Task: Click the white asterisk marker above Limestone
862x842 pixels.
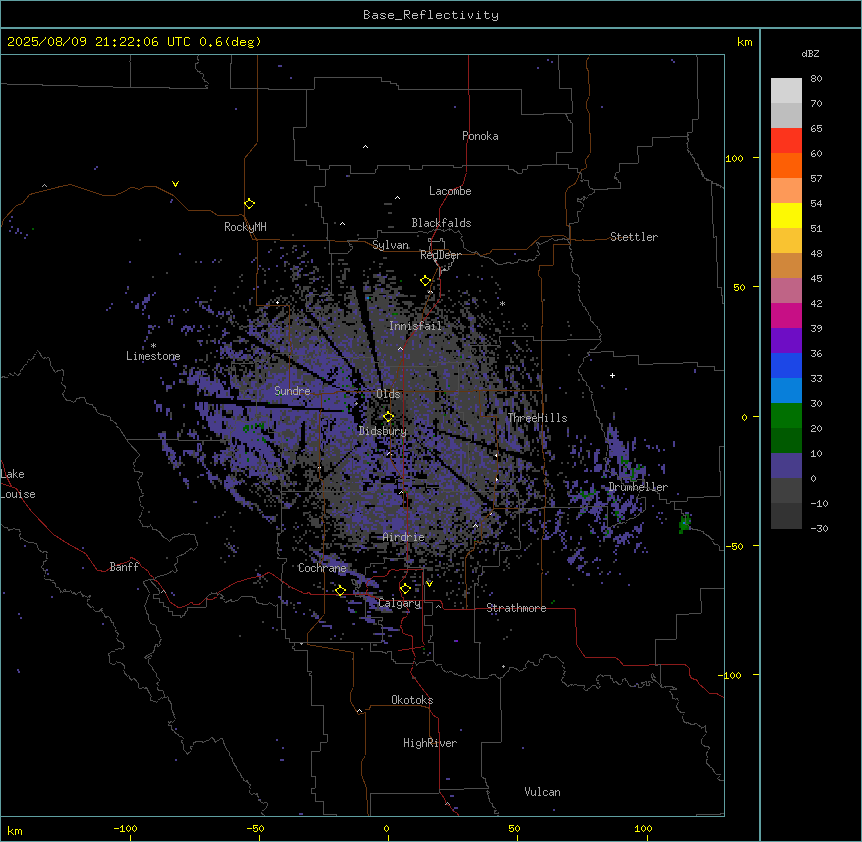Action: [153, 346]
